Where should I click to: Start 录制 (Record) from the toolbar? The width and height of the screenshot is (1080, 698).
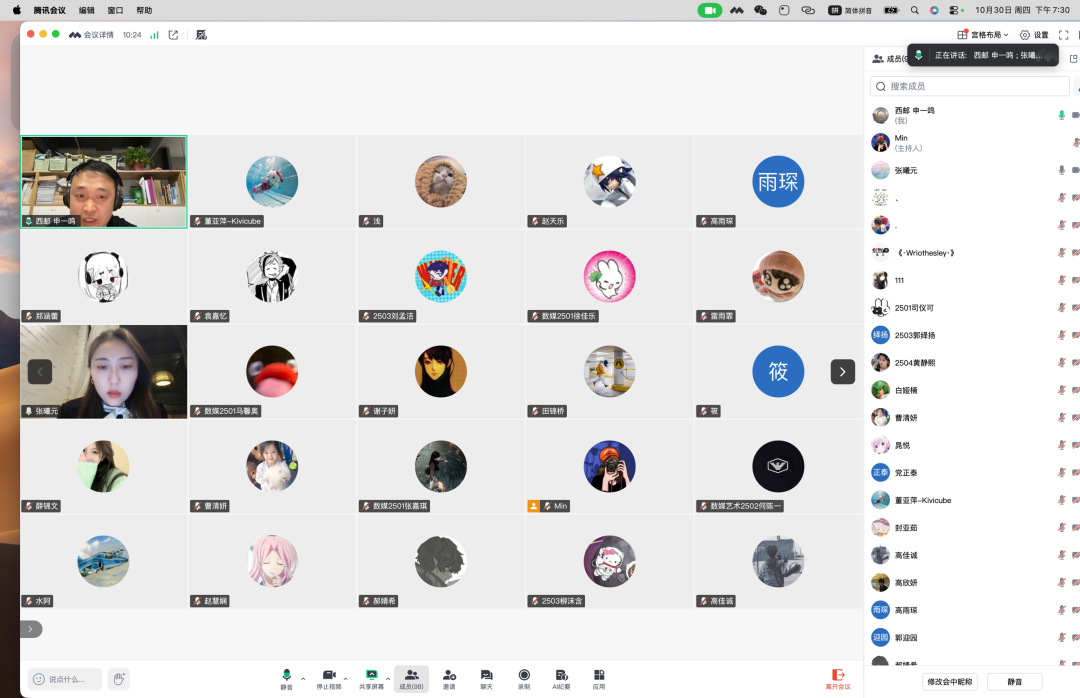524,679
